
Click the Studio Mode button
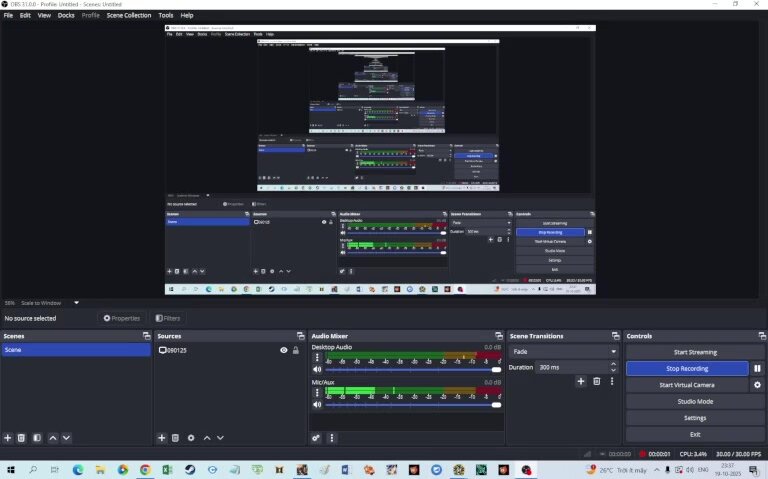[x=695, y=402]
